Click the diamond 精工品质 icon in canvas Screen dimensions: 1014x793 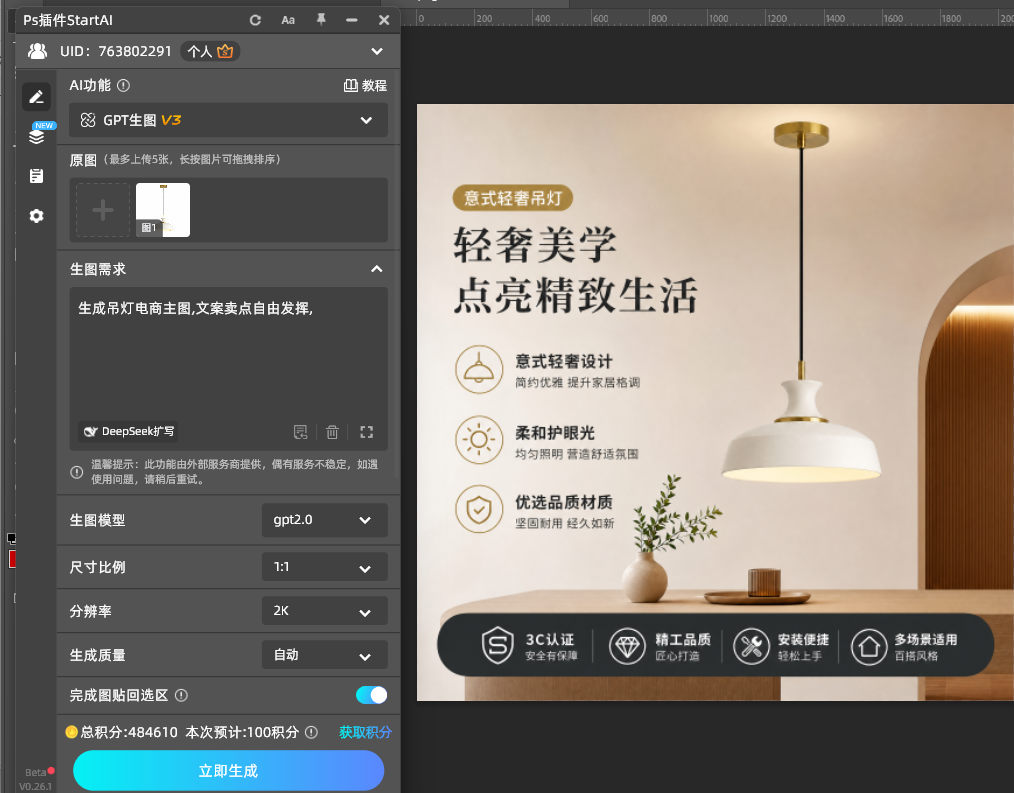[x=627, y=646]
